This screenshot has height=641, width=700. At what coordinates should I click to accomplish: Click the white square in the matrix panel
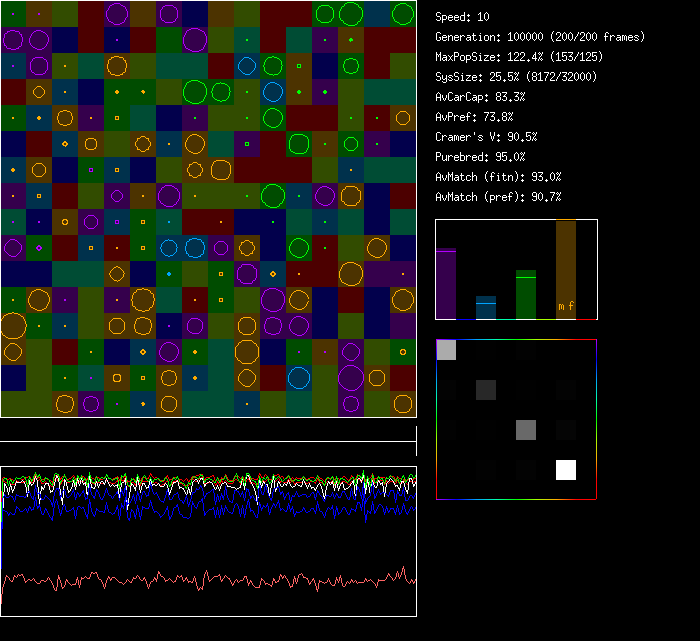coord(566,470)
